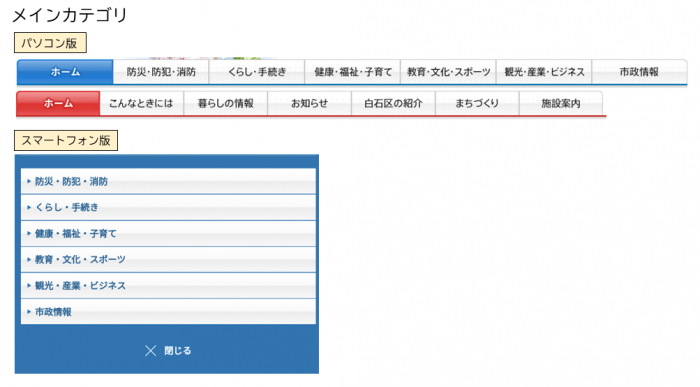Tap くらし・手続き in smartphone menu

(168, 207)
